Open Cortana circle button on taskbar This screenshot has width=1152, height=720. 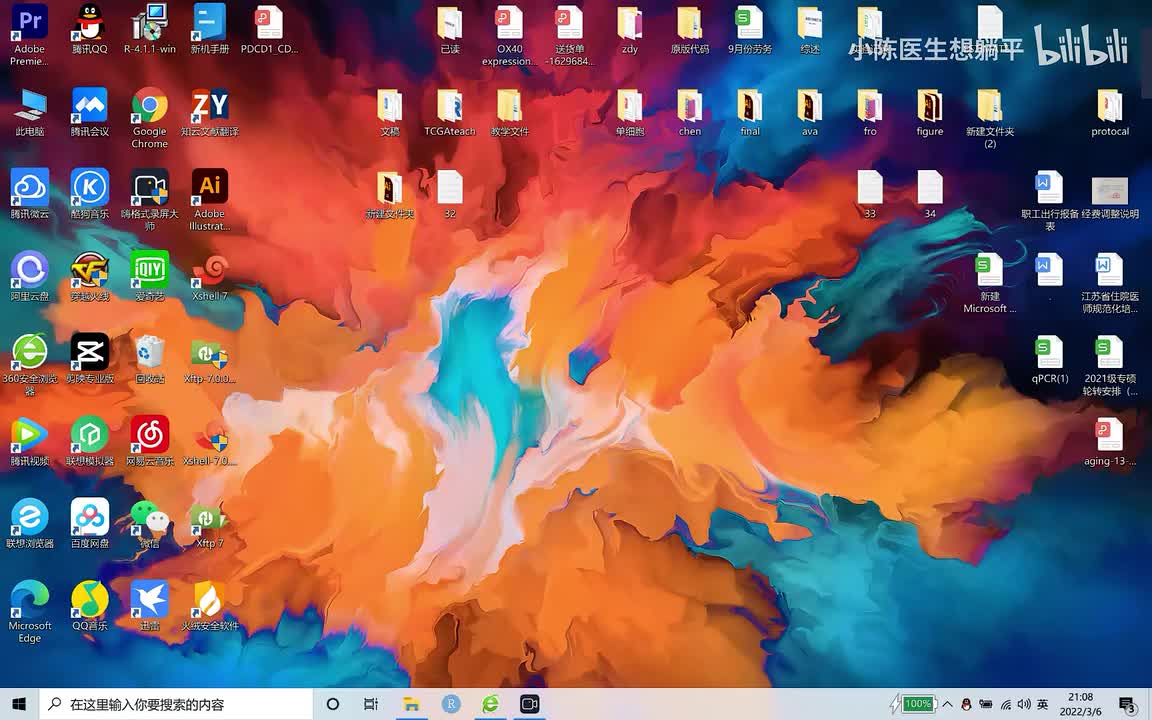pos(333,704)
